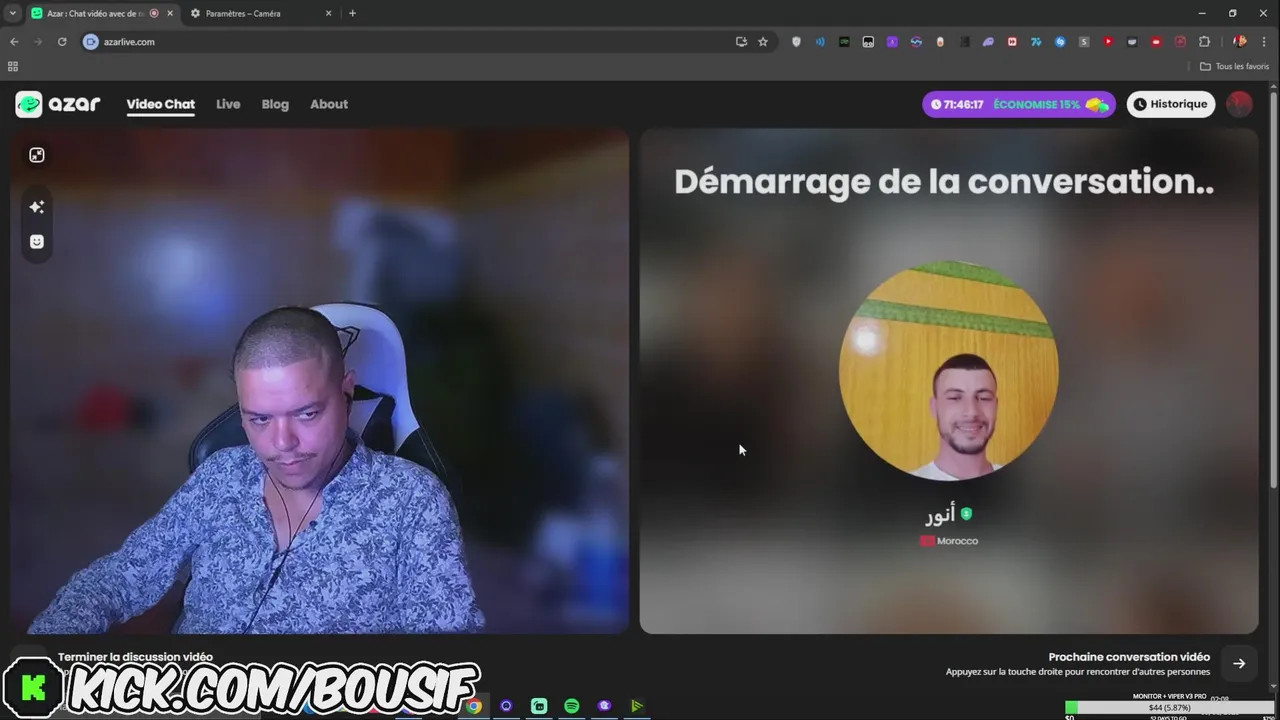Open a new browser tab

(352, 14)
